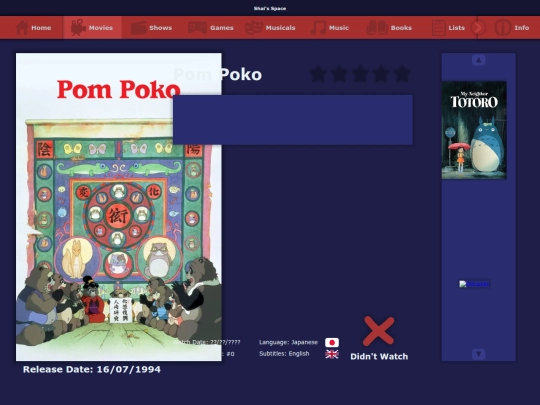
Task: Open the My Neighbor Totoro poster
Action: click(474, 130)
